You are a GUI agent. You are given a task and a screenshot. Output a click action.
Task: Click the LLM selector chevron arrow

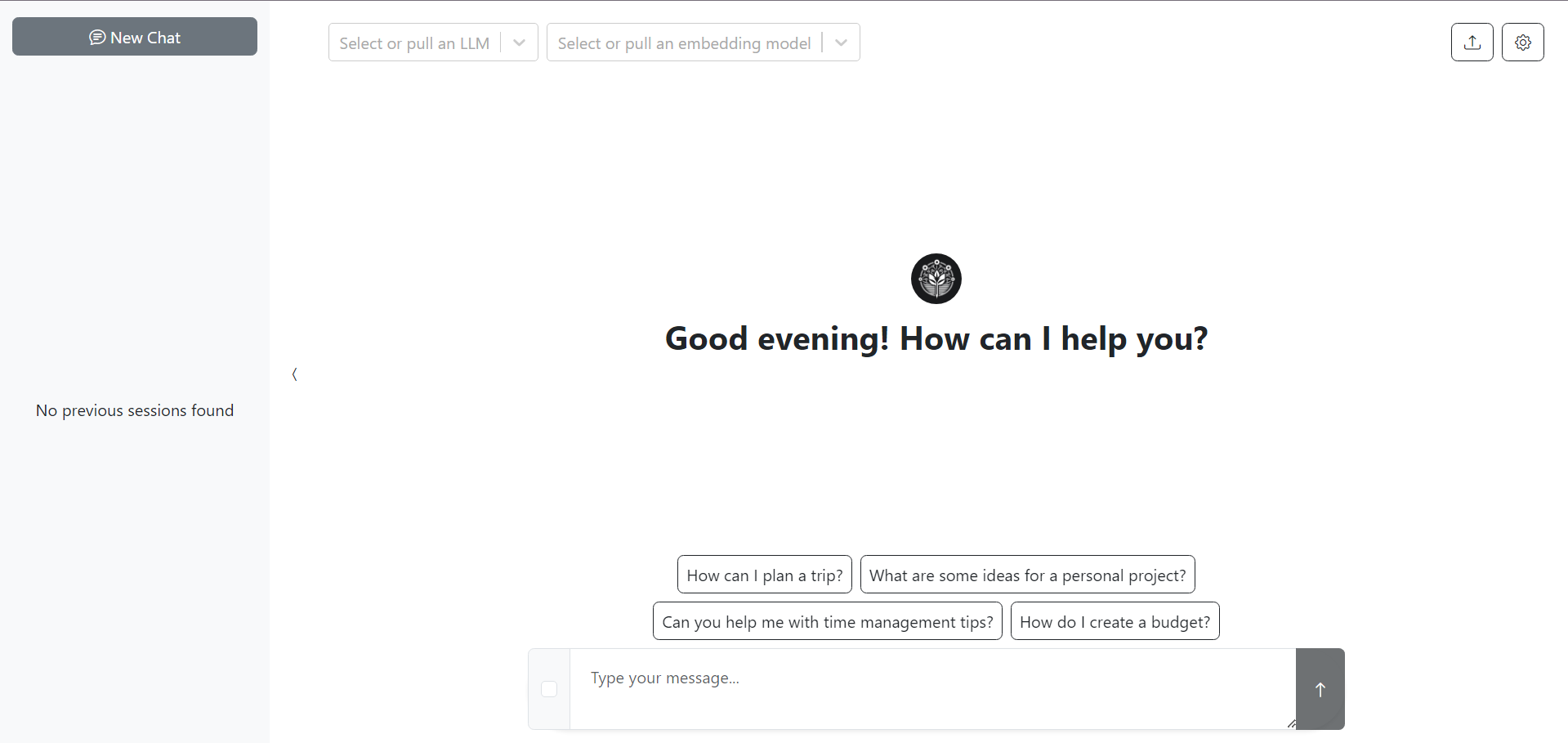click(519, 43)
